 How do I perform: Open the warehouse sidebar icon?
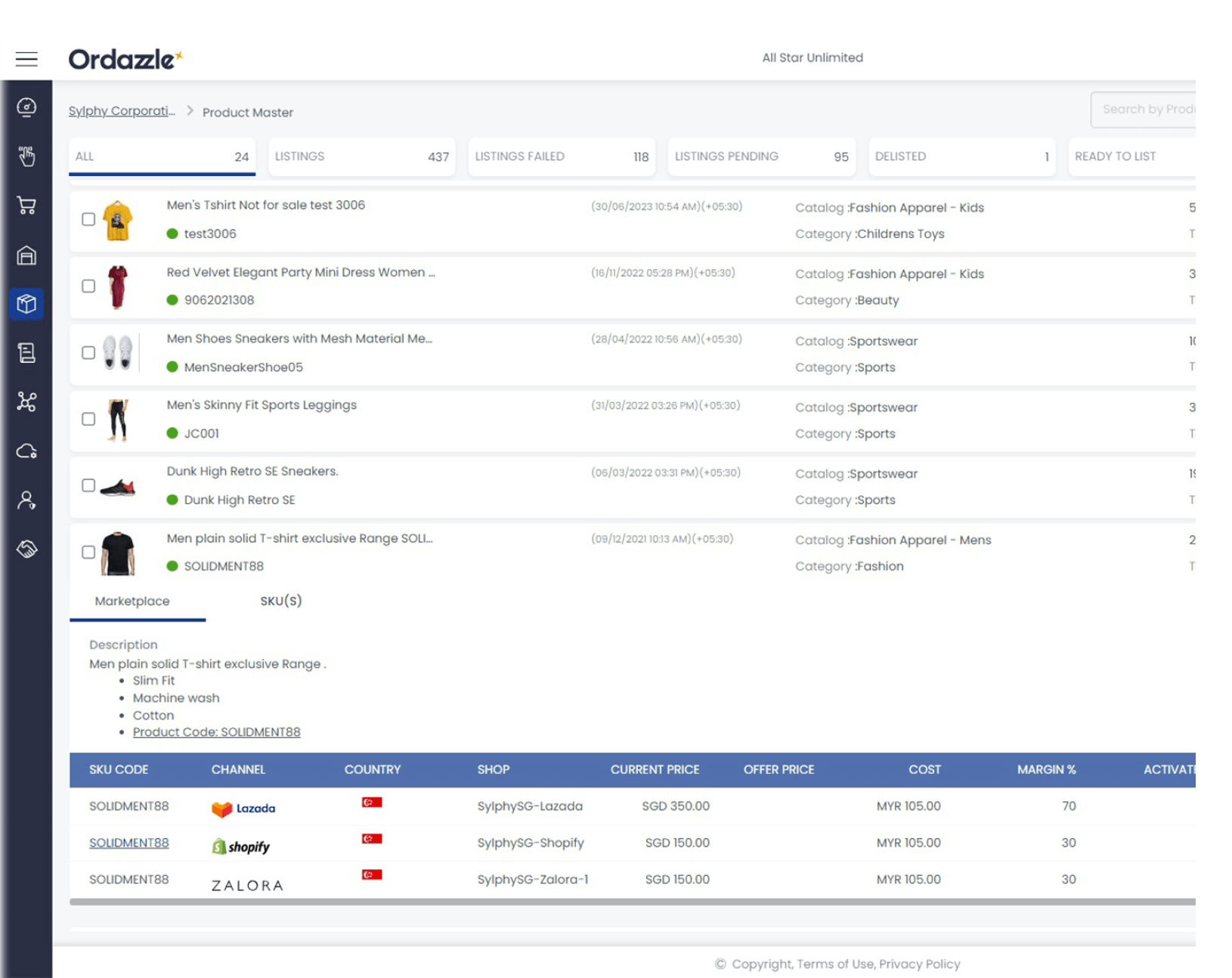(x=26, y=255)
